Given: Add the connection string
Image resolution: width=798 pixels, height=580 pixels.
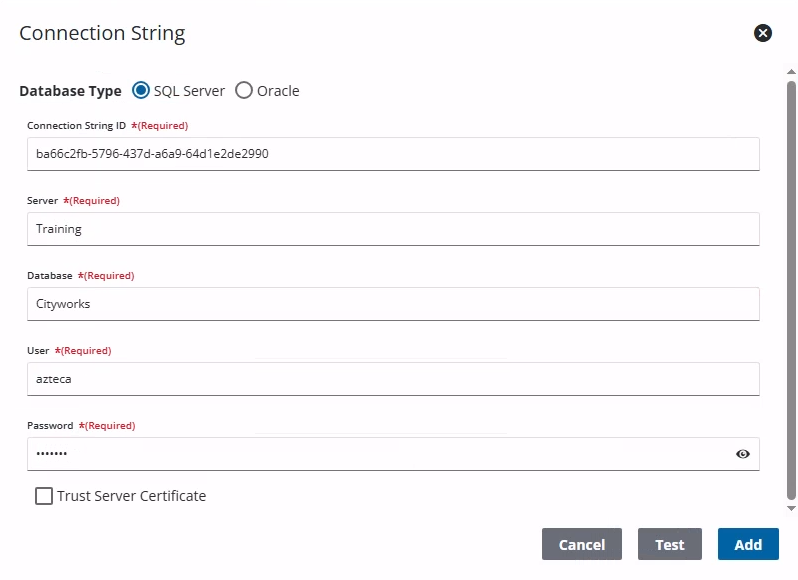Looking at the screenshot, I should coord(748,545).
